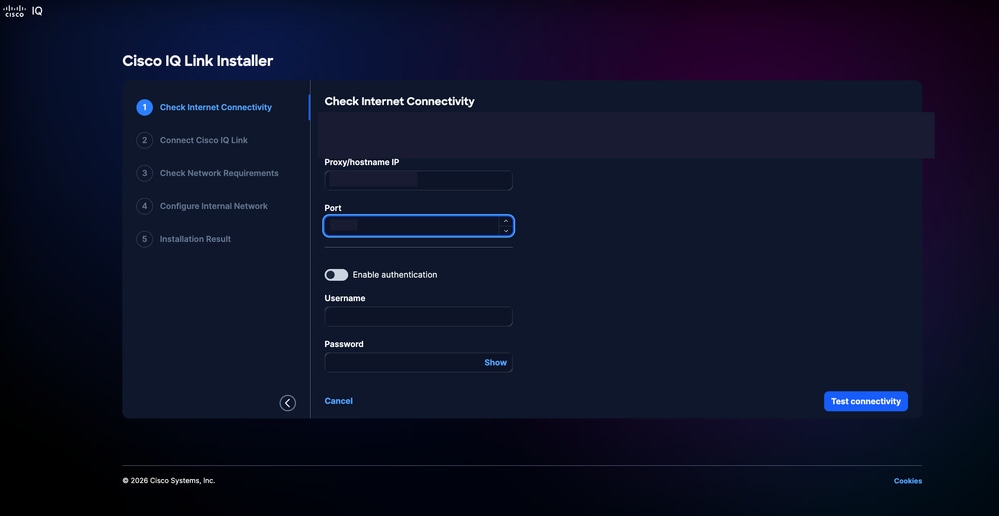Image resolution: width=999 pixels, height=516 pixels.
Task: Open Check Network Requirements step
Action: pos(219,173)
